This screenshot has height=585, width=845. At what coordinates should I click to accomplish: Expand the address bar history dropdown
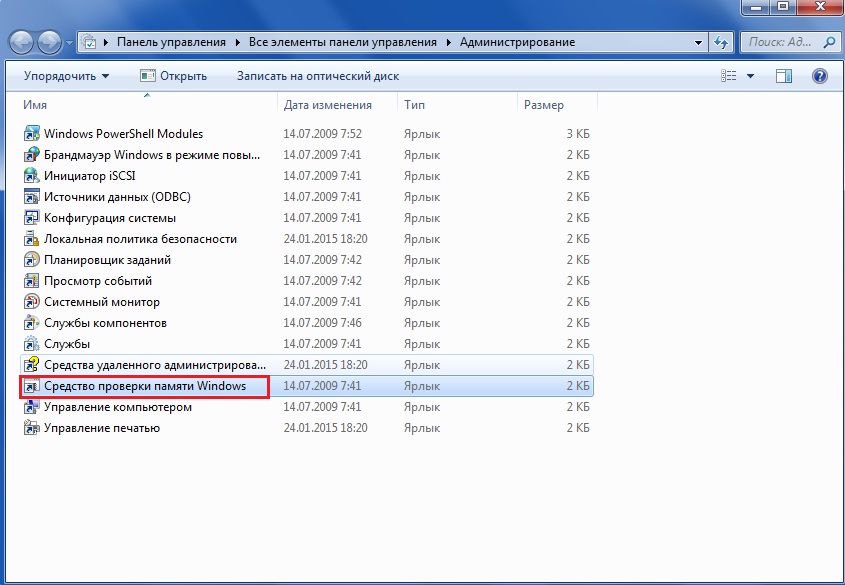point(698,43)
